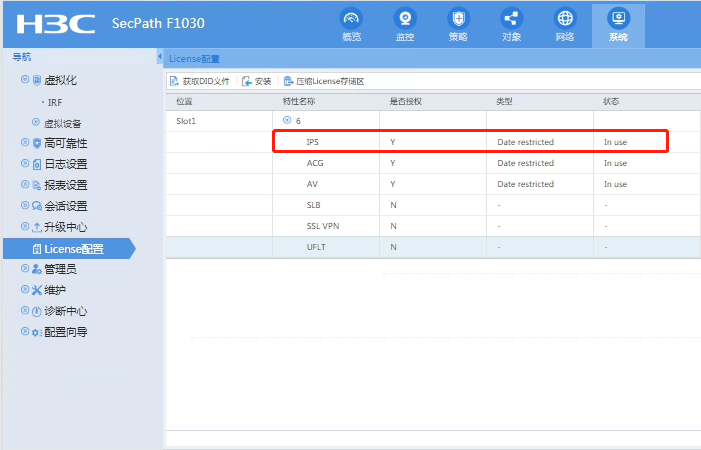Click the 管理员 users icon
This screenshot has width=701, height=450.
[37, 269]
